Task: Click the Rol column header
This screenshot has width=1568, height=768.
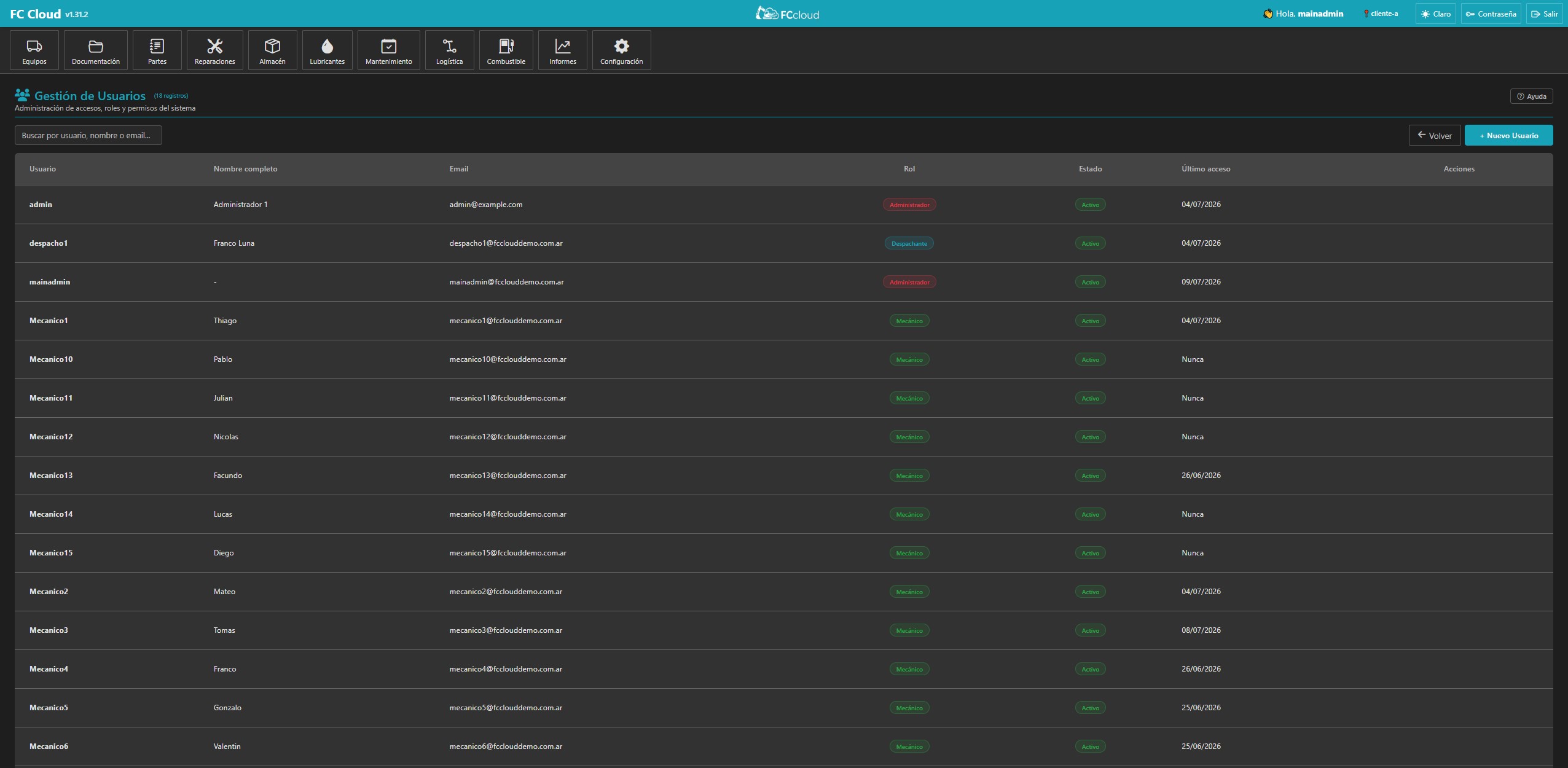Action: [909, 169]
